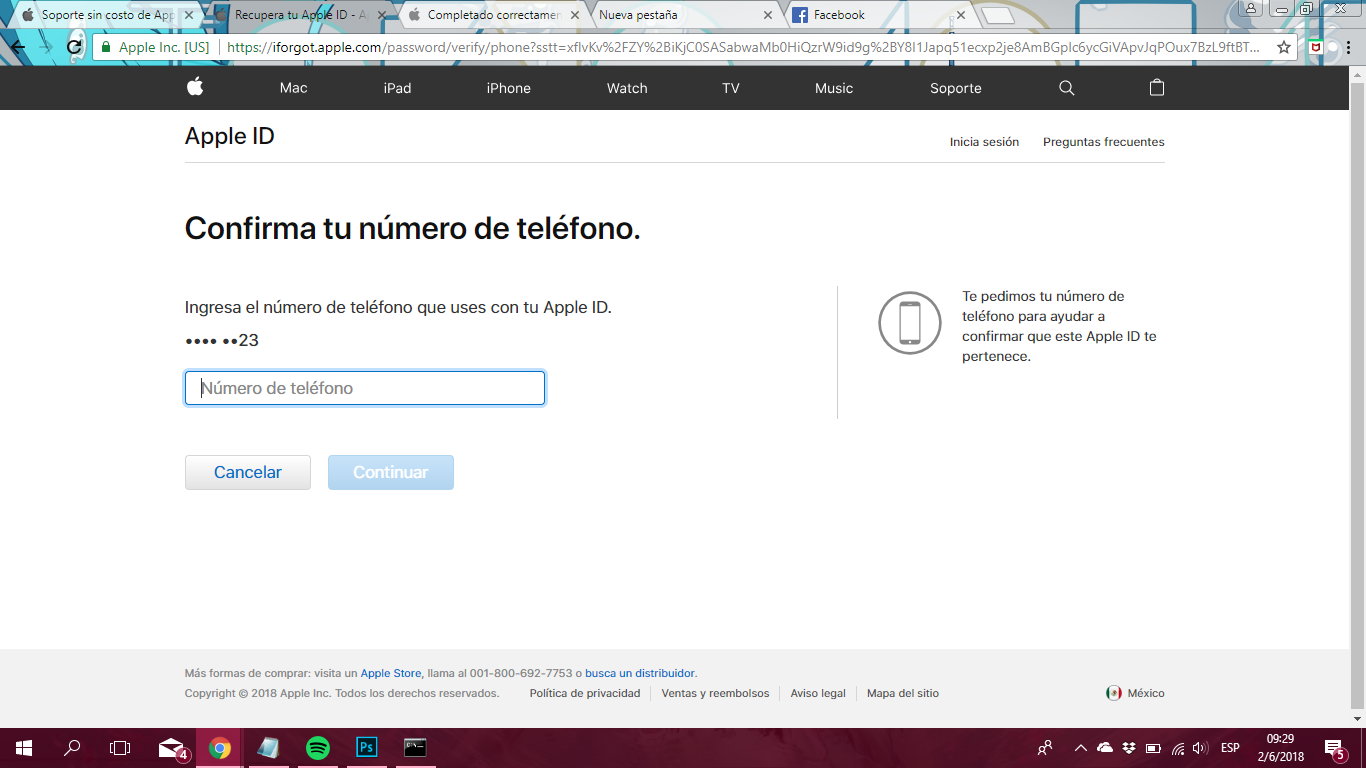Open Preguntas frecuentes link
This screenshot has width=1366, height=768.
pos(1104,142)
